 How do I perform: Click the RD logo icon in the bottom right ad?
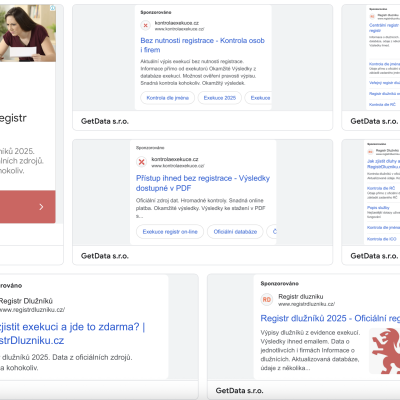tap(267, 299)
